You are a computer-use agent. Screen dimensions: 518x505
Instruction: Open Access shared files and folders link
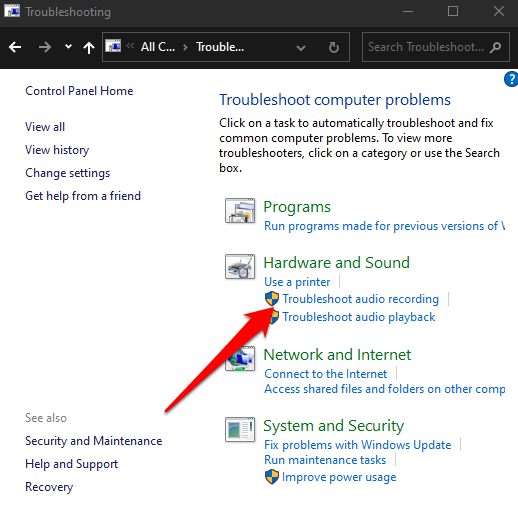pos(385,389)
